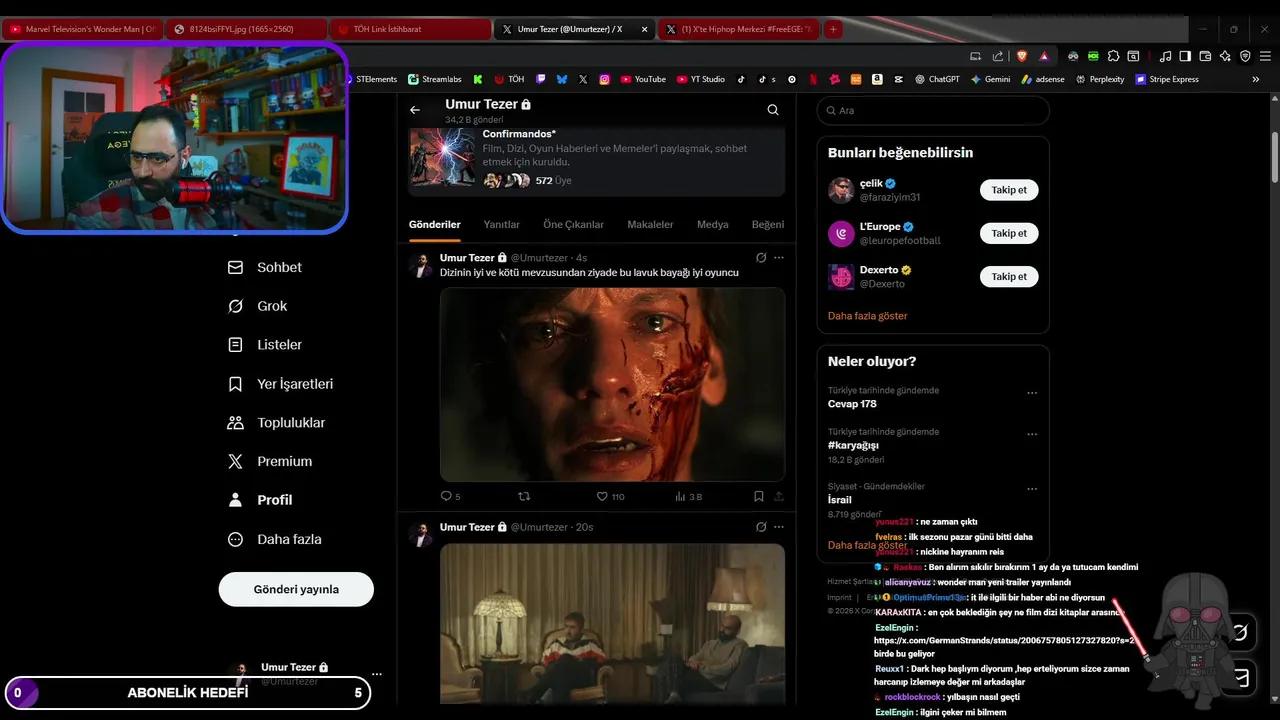Open the Instagram bookmark icon
Viewport: 1280px width, 720px height.
[x=605, y=79]
